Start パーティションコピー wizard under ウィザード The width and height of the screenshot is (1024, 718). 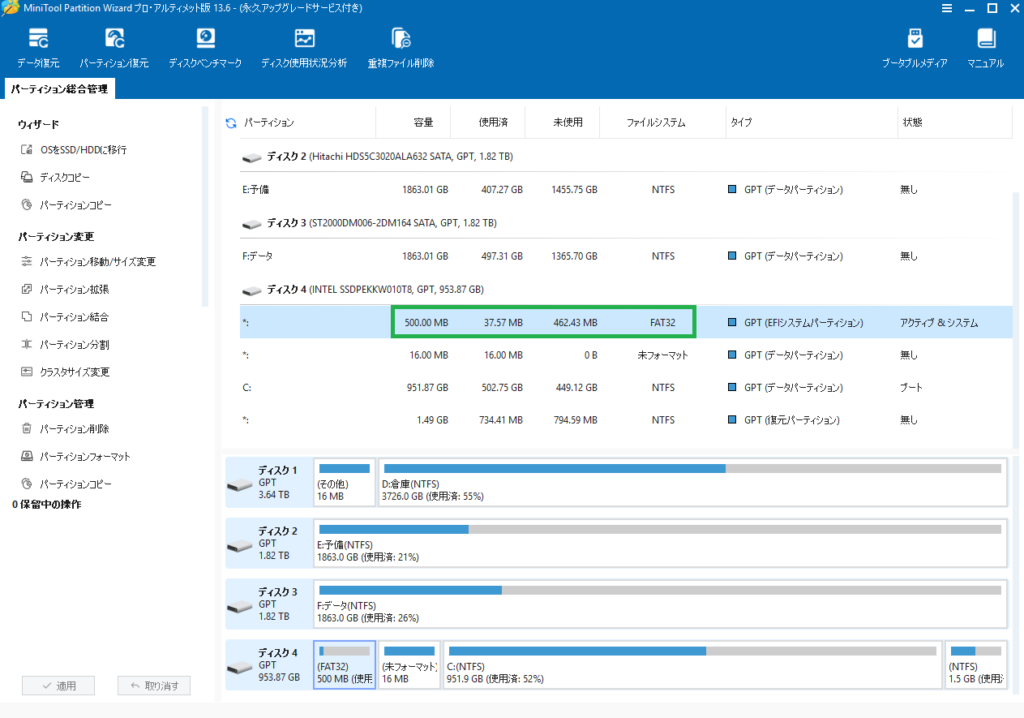66,205
